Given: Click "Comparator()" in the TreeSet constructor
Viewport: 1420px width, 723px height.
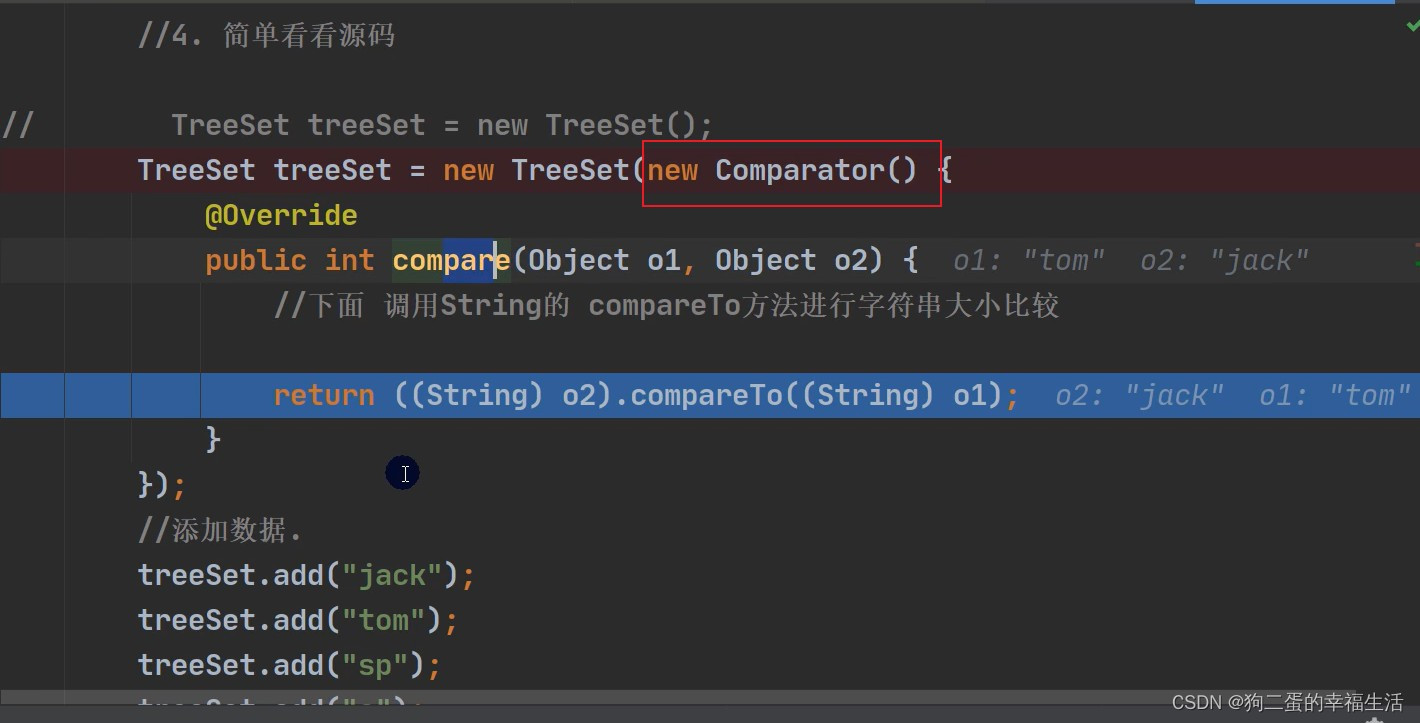Looking at the screenshot, I should coord(816,170).
